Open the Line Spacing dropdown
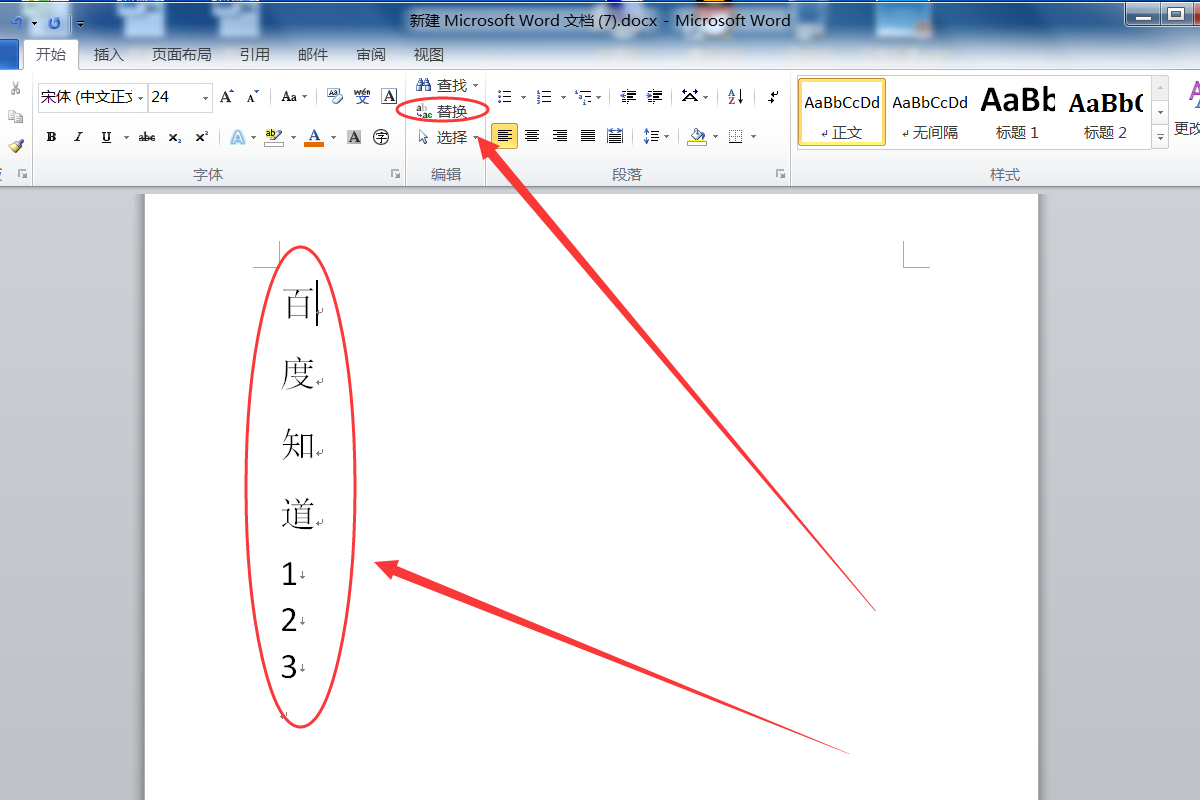This screenshot has width=1200, height=800. [656, 136]
